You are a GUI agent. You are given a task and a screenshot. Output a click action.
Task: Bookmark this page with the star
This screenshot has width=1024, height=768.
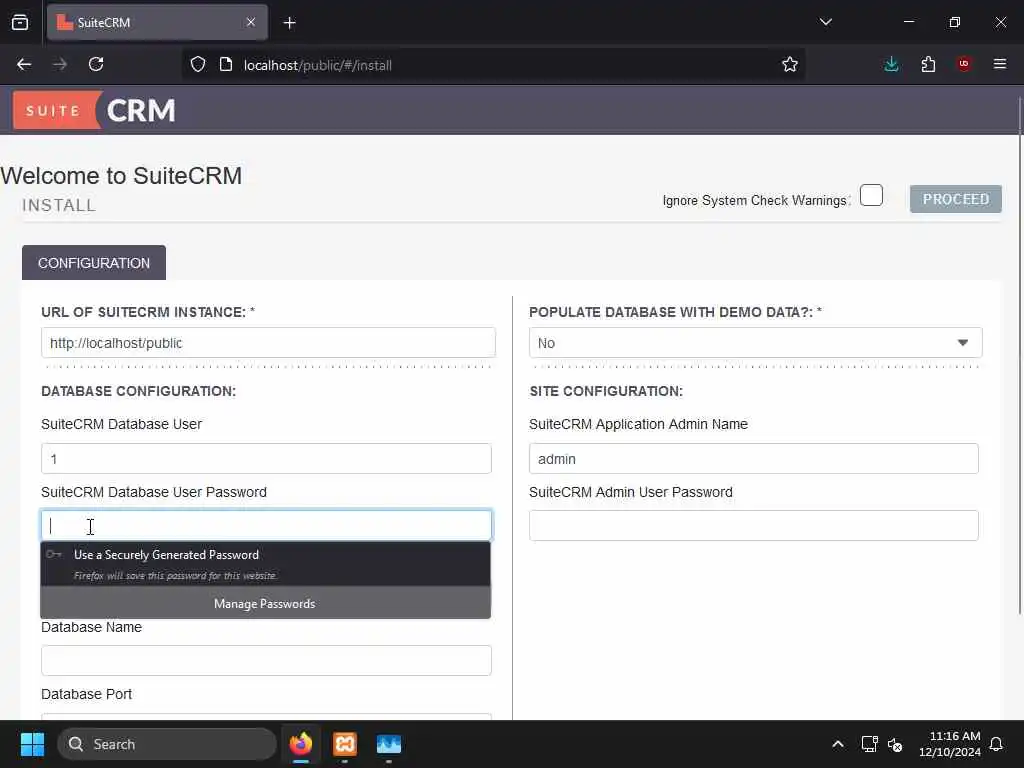coord(790,65)
